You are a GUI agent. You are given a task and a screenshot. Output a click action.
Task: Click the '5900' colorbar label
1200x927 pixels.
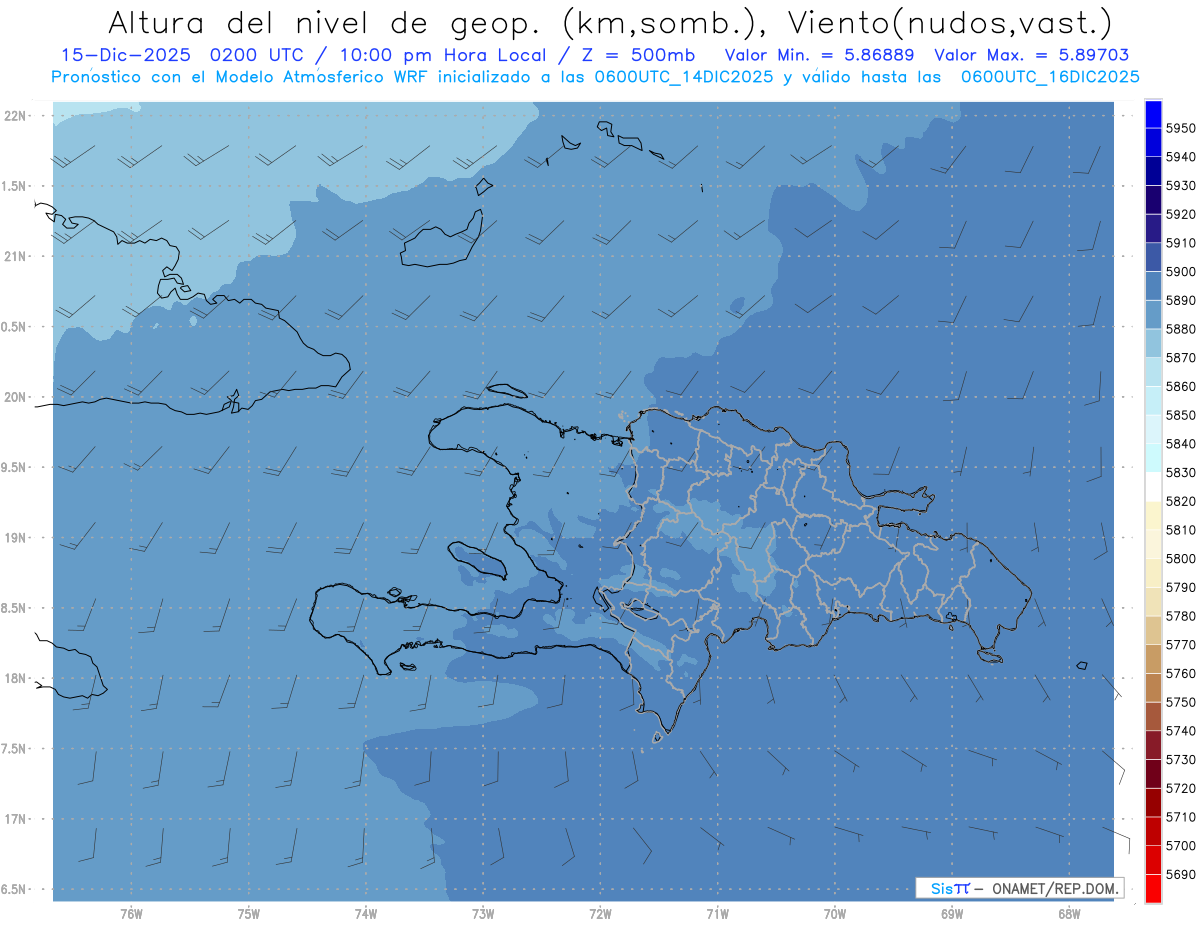coord(1180,272)
